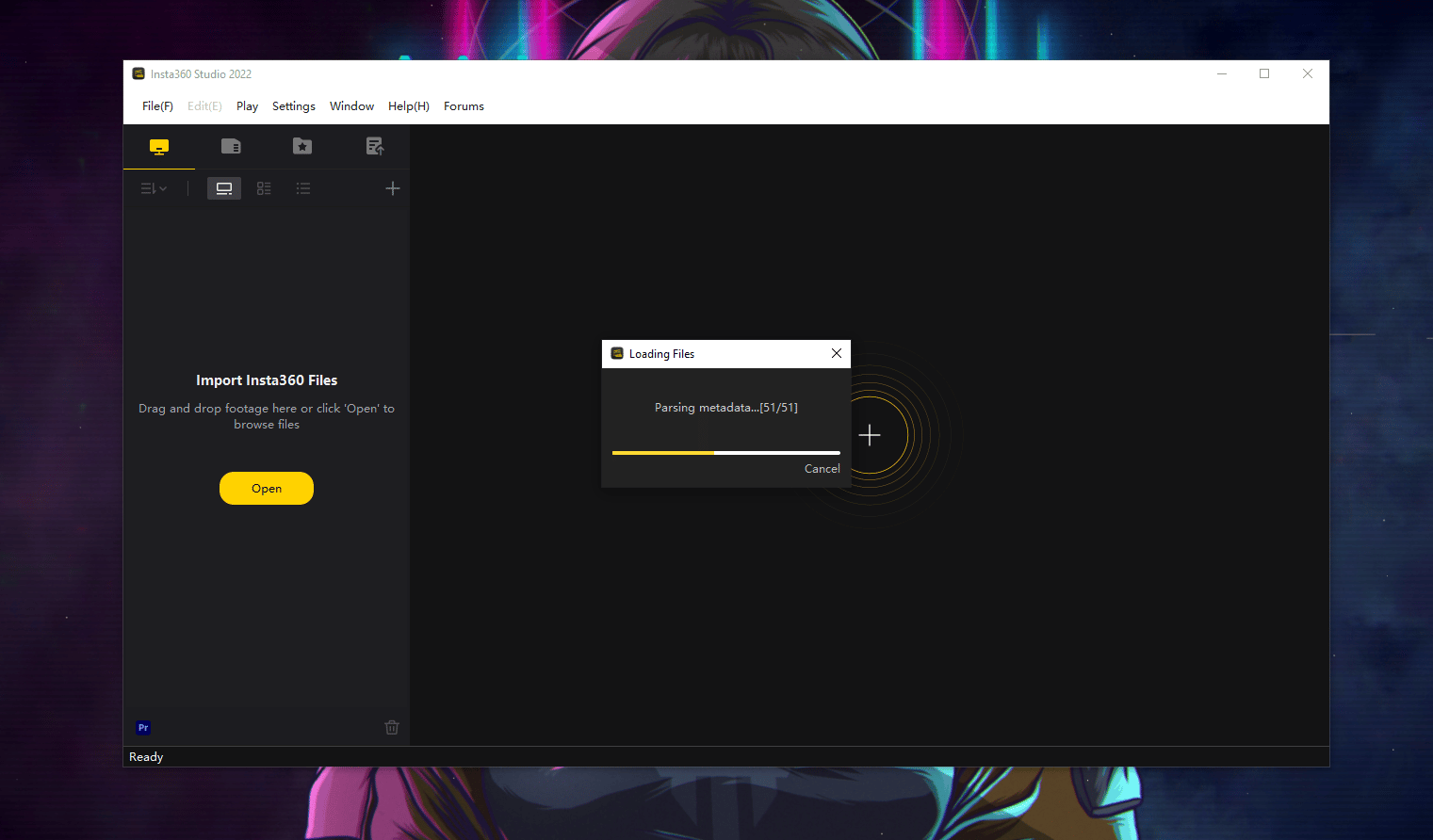The width and height of the screenshot is (1433, 840).
Task: Click the Insta360 Studio app logo icon
Action: pyautogui.click(x=138, y=73)
